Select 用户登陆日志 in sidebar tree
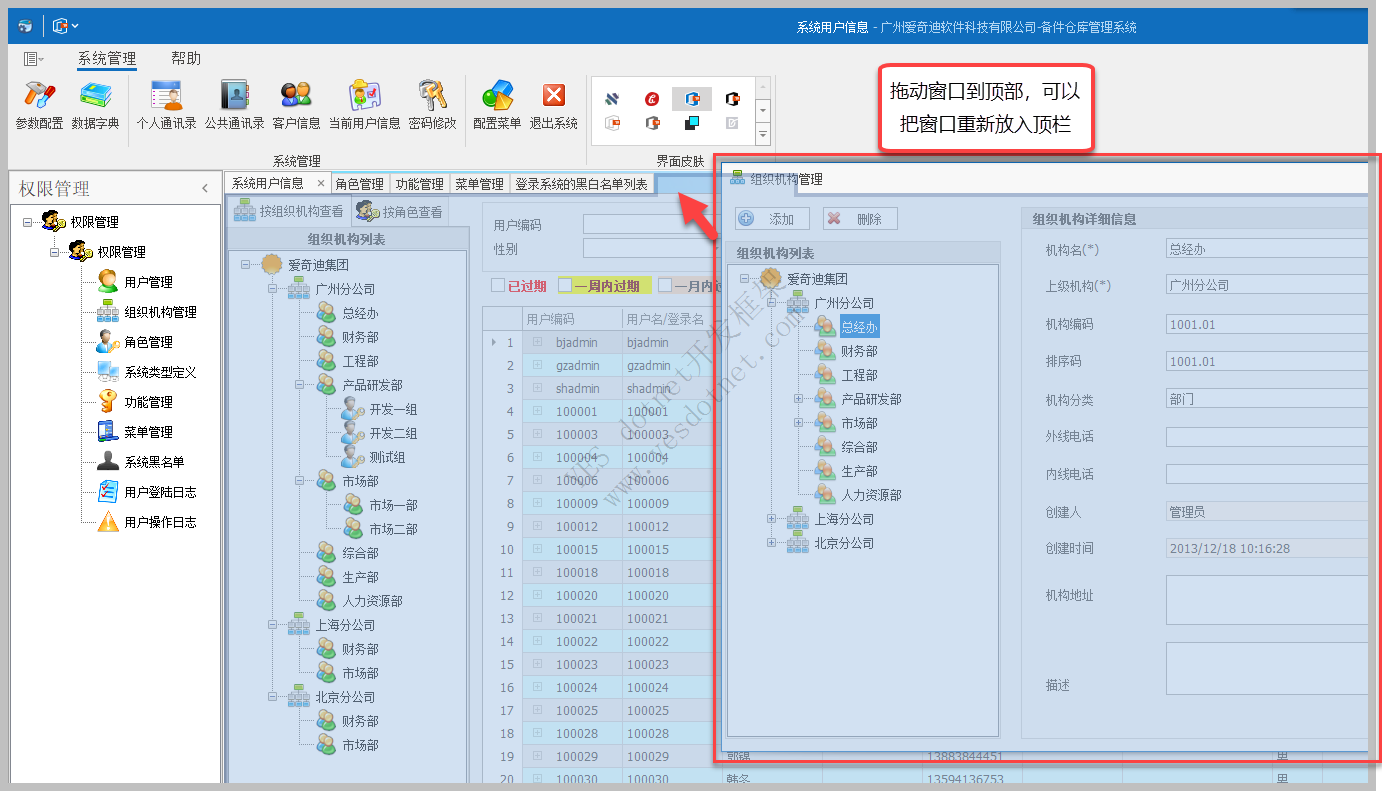The height and width of the screenshot is (791, 1382). (x=160, y=492)
